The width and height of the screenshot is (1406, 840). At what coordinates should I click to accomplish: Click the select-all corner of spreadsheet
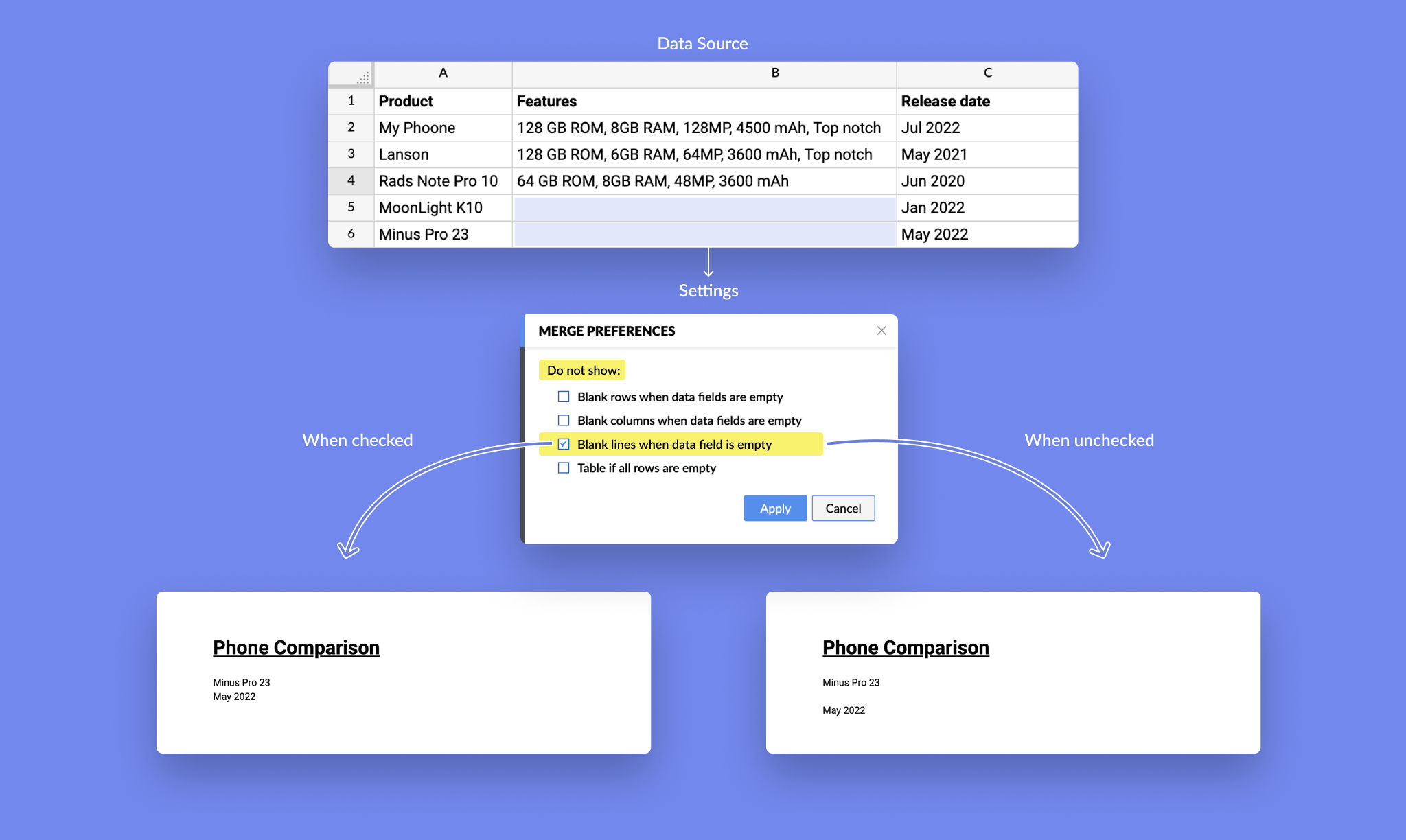pyautogui.click(x=351, y=74)
